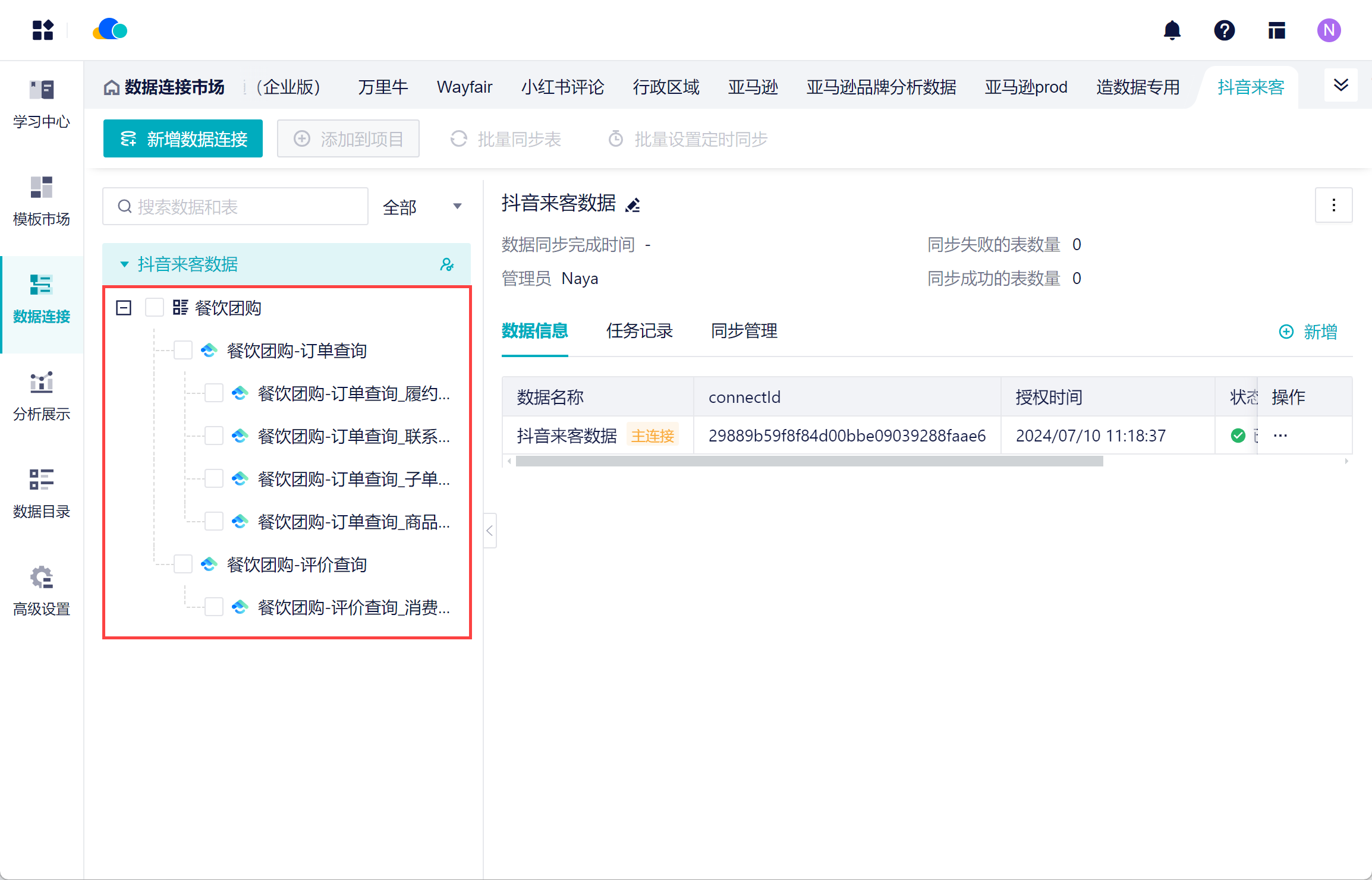Screen dimensions: 1372x880
Task: Click the row actions ellipsis in 操作 column
Action: [x=1280, y=436]
